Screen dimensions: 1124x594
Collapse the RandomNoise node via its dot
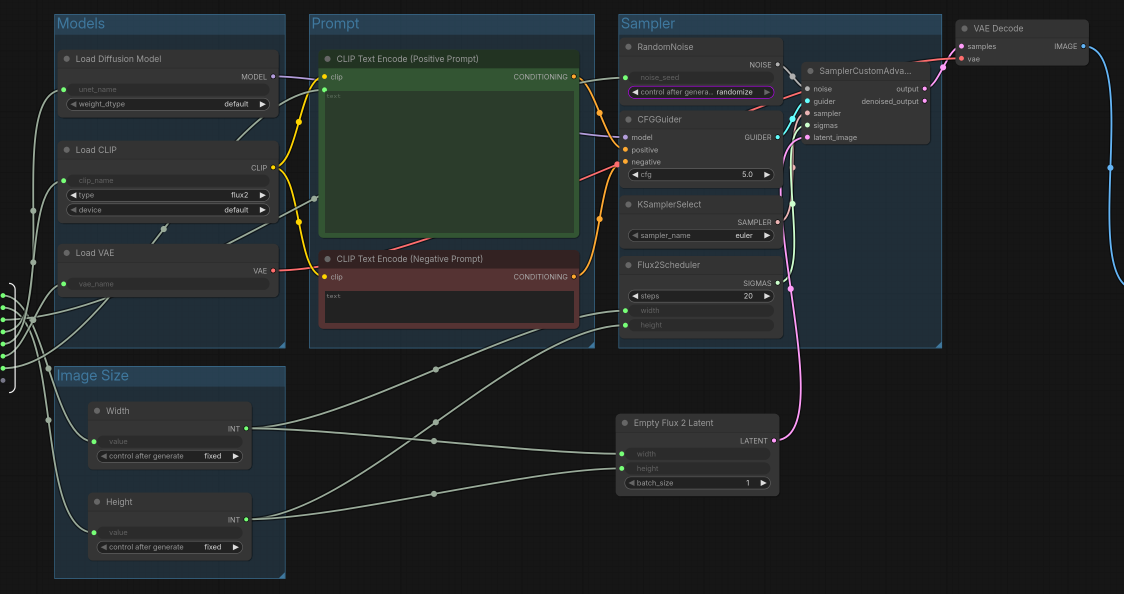(629, 47)
